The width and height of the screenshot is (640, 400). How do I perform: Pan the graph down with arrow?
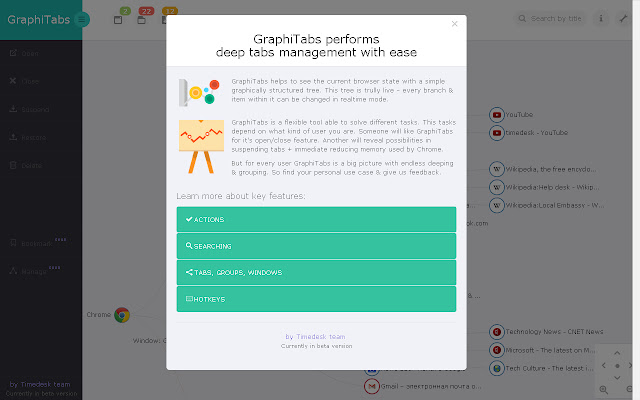pyautogui.click(x=617, y=378)
